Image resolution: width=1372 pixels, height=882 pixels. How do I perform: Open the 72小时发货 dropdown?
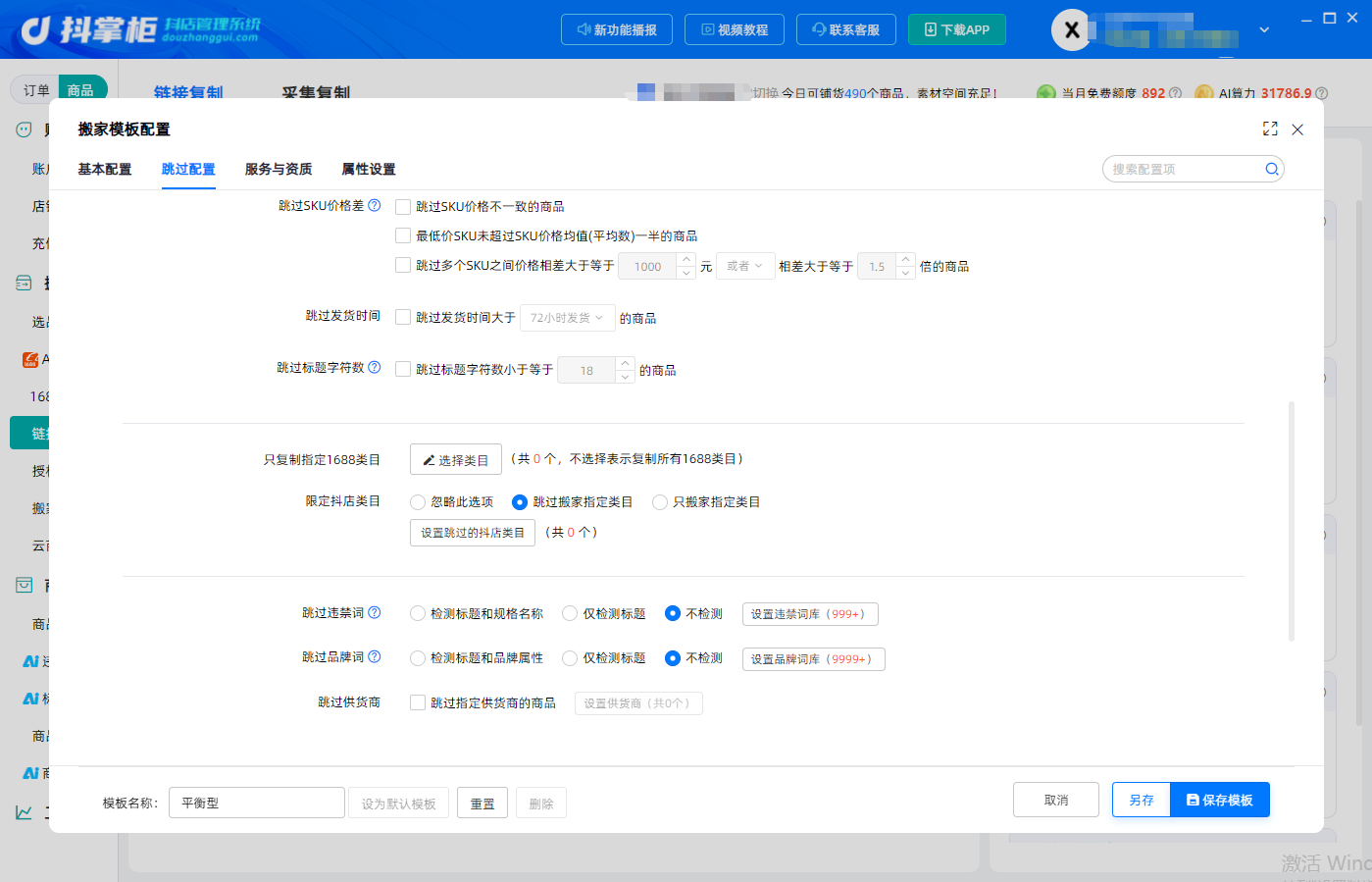coord(568,318)
